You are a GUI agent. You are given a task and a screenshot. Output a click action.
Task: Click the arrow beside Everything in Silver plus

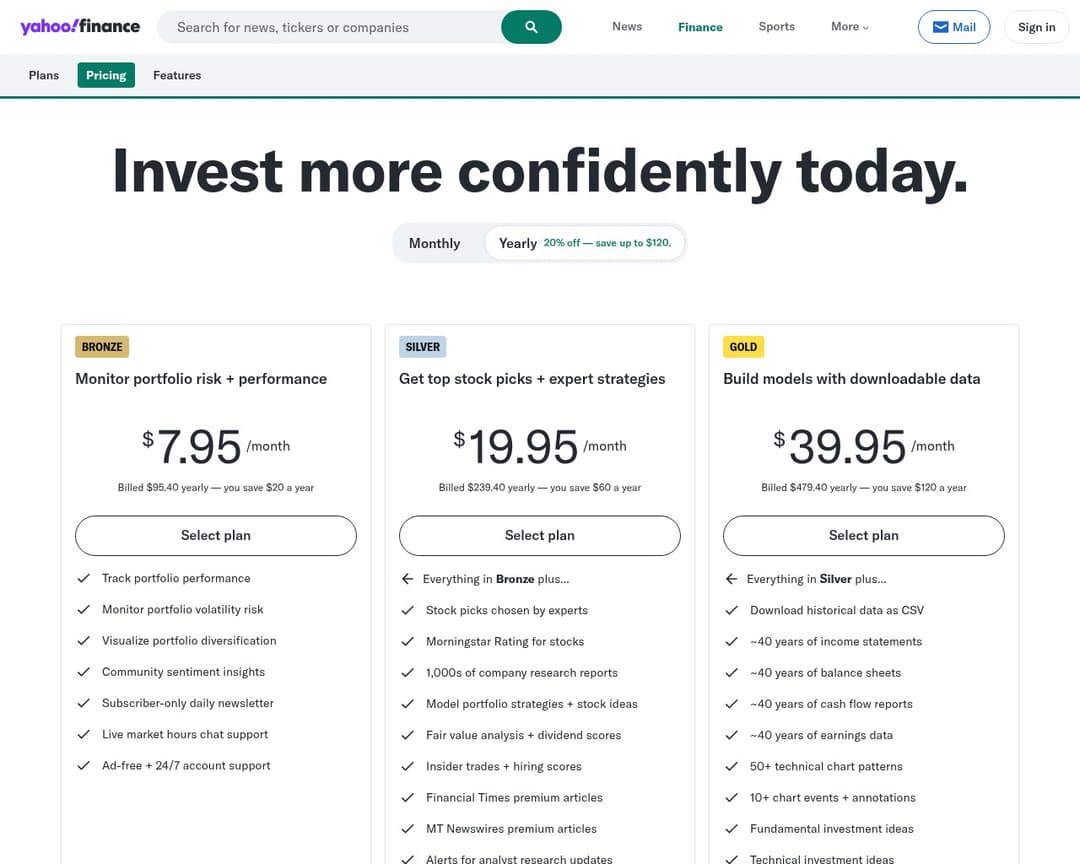[731, 578]
